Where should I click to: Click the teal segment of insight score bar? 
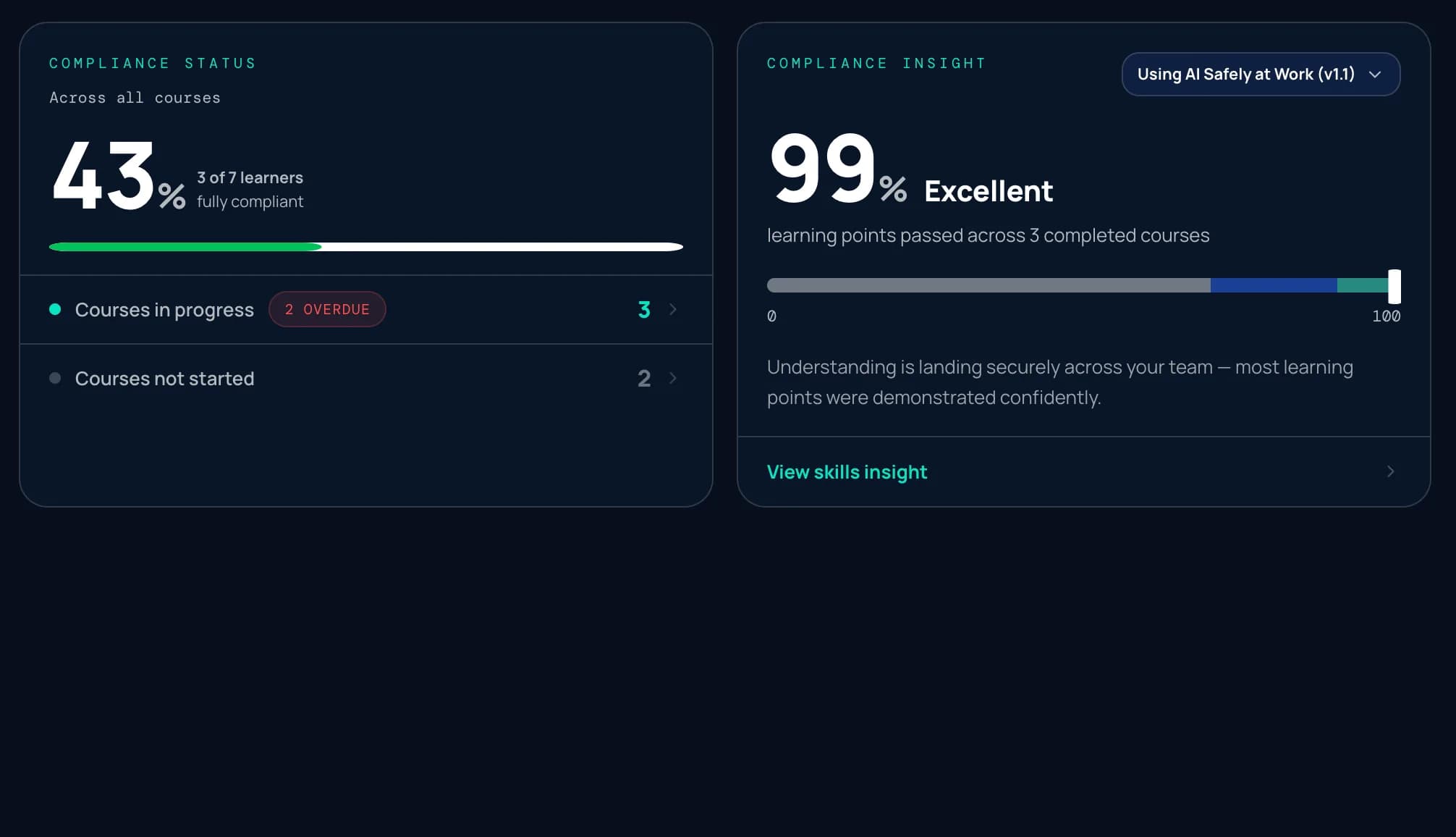[x=1363, y=285]
